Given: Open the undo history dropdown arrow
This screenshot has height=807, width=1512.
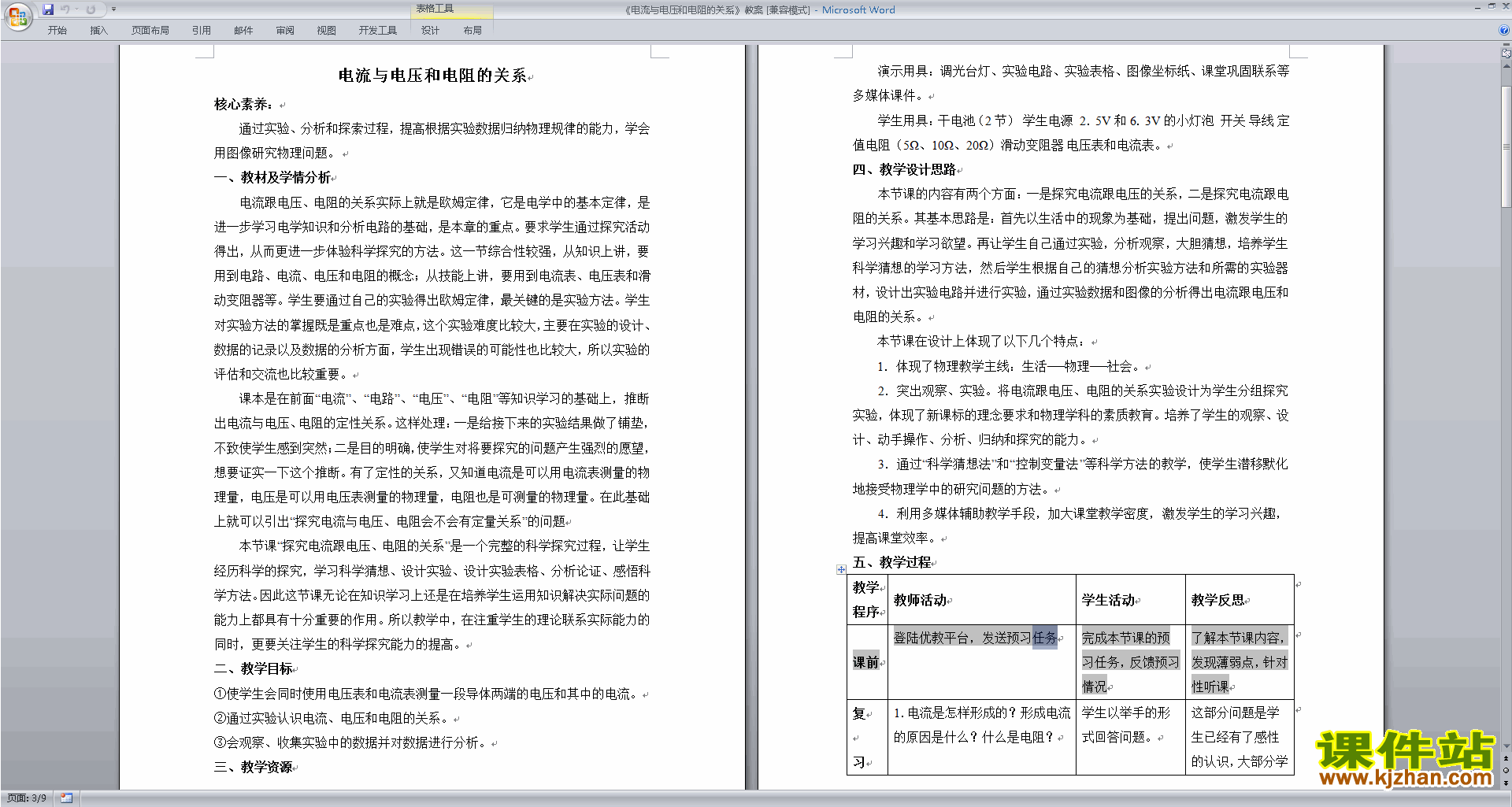Looking at the screenshot, I should coord(76,9).
